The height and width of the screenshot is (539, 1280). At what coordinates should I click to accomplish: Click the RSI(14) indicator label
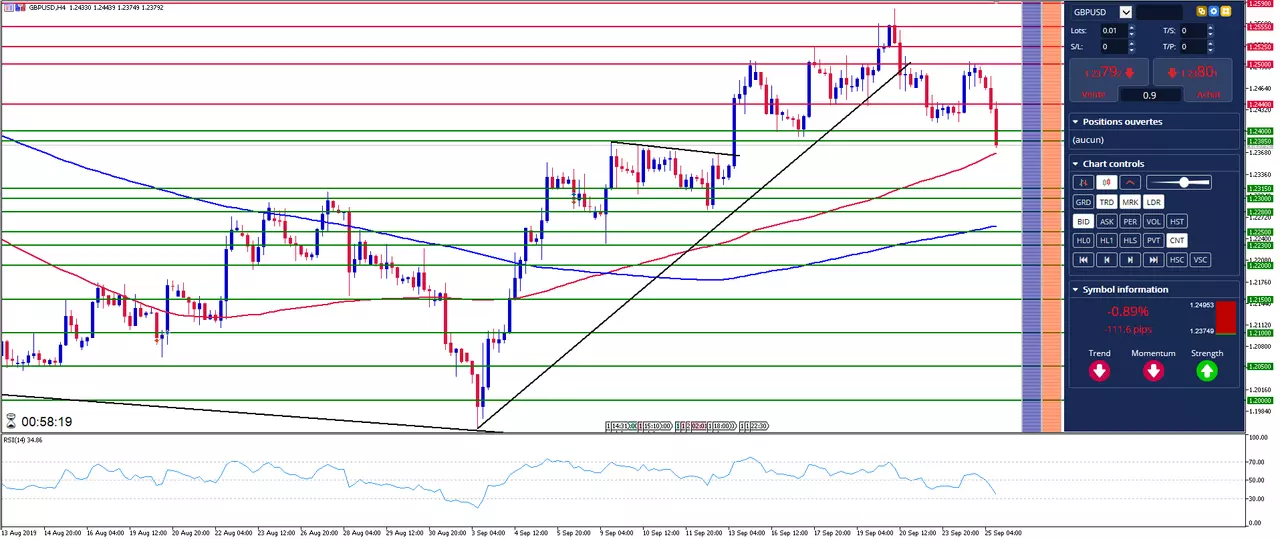tap(23, 440)
